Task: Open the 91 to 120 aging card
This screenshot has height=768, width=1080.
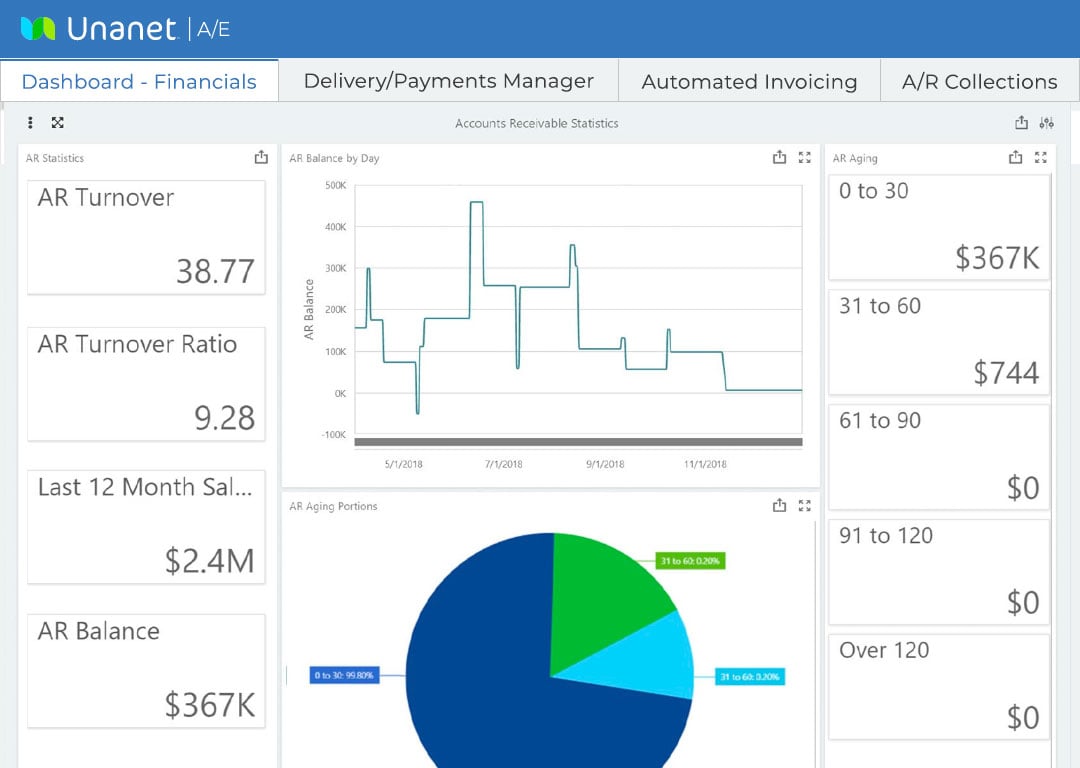Action: 939,572
